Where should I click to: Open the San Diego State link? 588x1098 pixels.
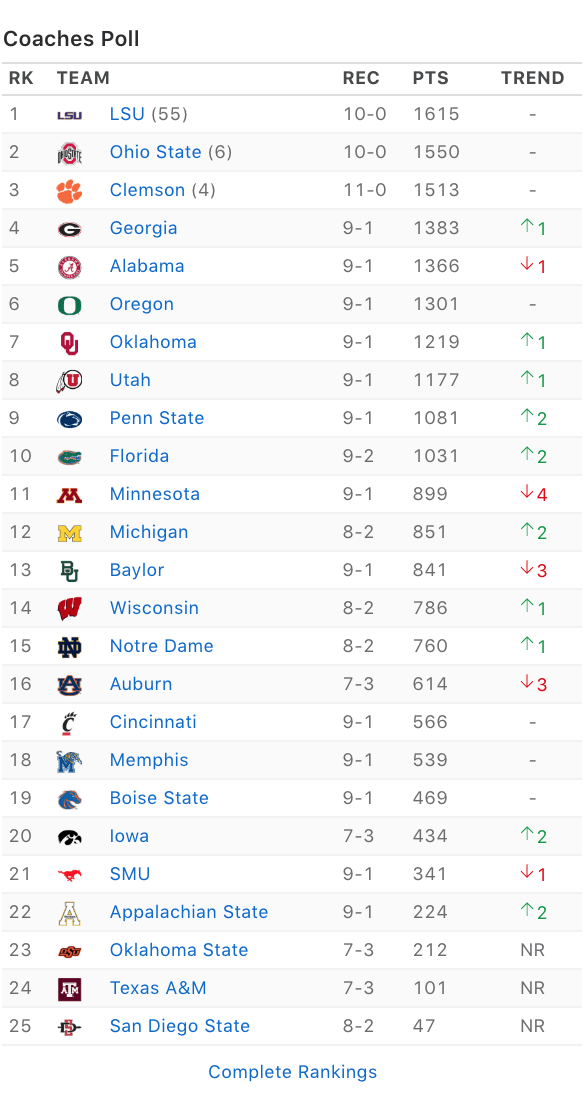(180, 1026)
